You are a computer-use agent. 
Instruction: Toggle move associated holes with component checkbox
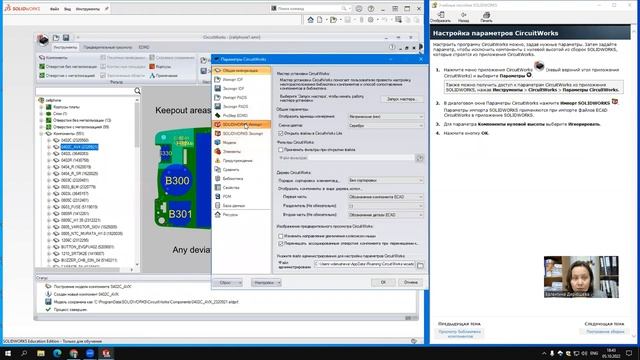[x=280, y=244]
